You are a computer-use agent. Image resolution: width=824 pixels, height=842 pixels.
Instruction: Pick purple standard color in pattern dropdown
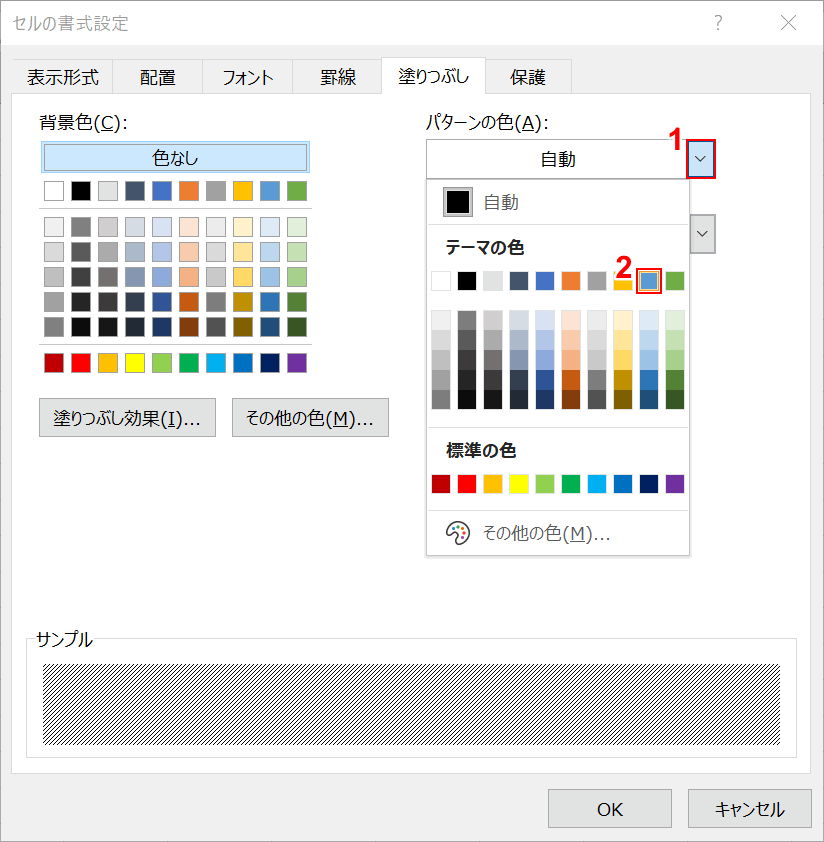675,484
